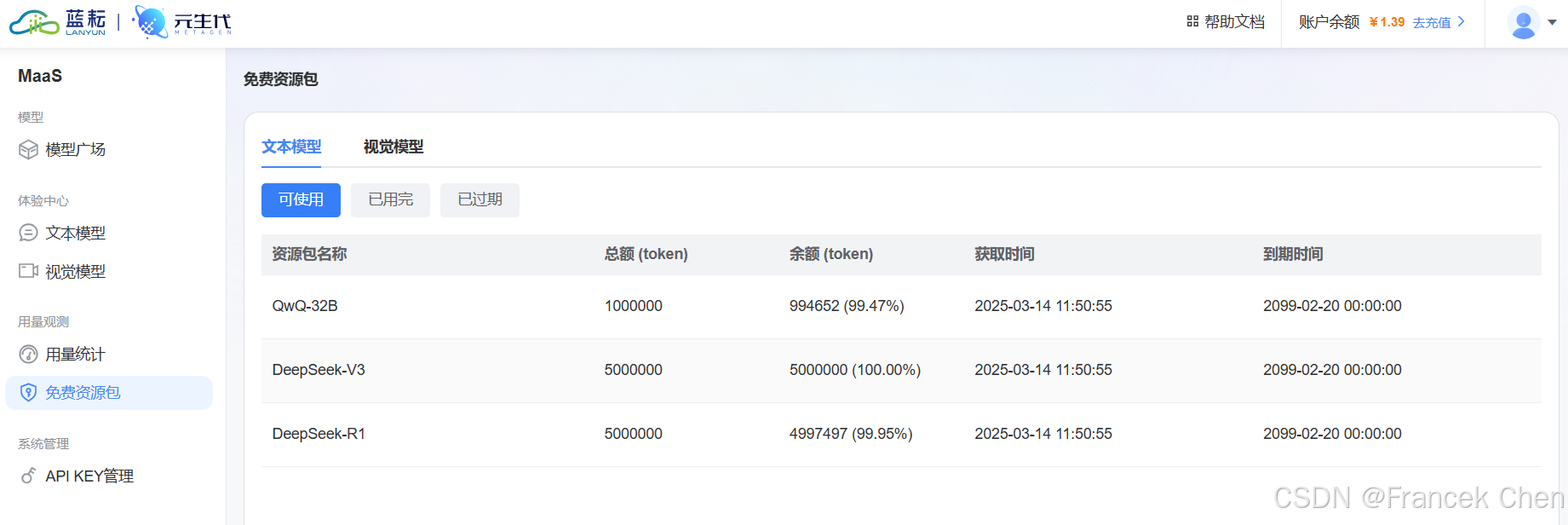Click QwQ-32B expiry time 2099-02-20
This screenshot has height=525, width=1568.
click(x=1332, y=306)
